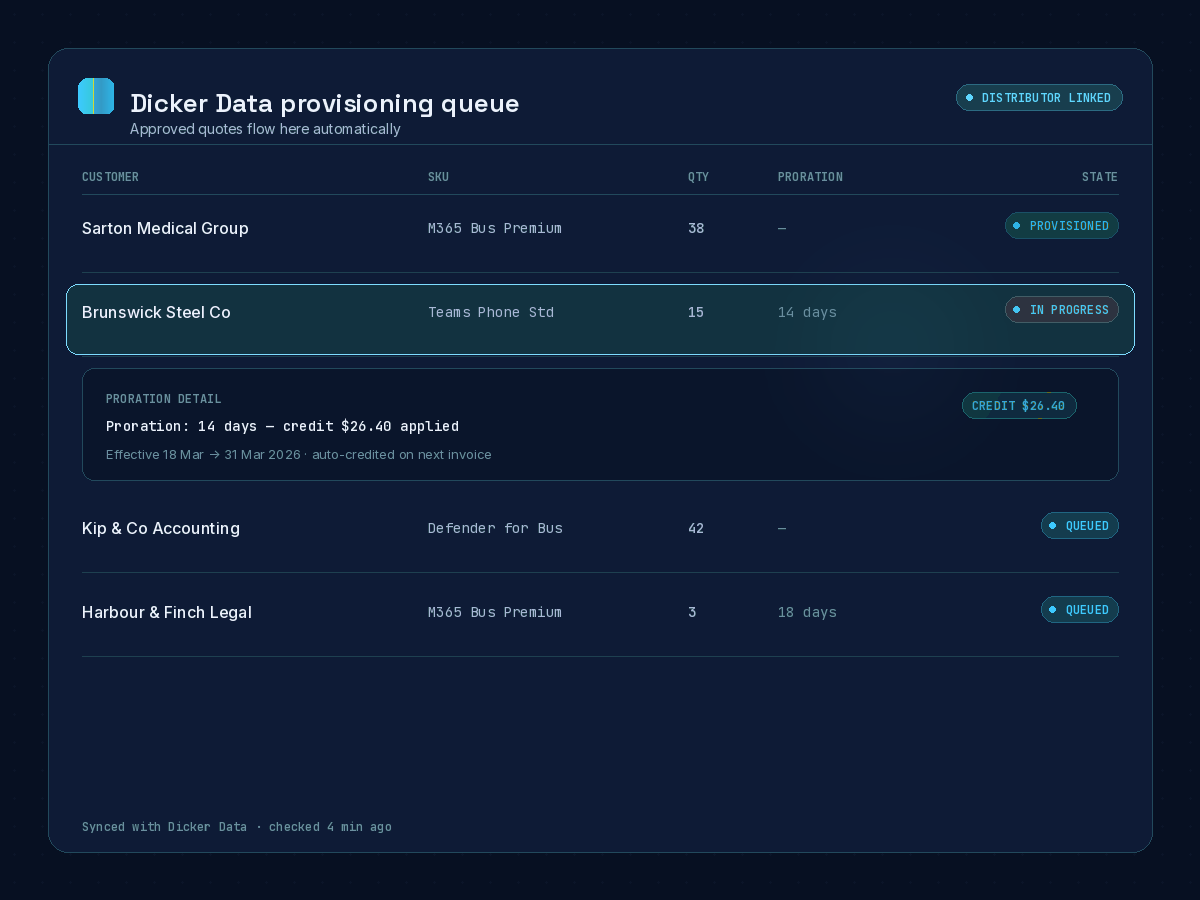Viewport: 1200px width, 900px height.
Task: Click Sarton Medical Group's M365 Bus Premium SKU
Action: tap(495, 228)
